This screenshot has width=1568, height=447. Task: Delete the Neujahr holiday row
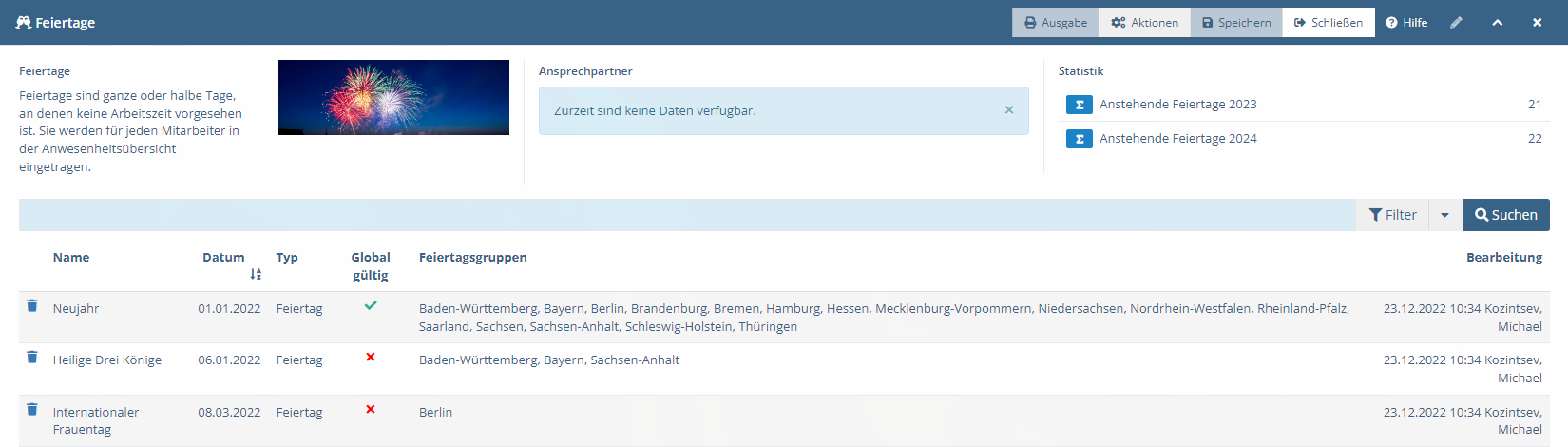click(32, 305)
